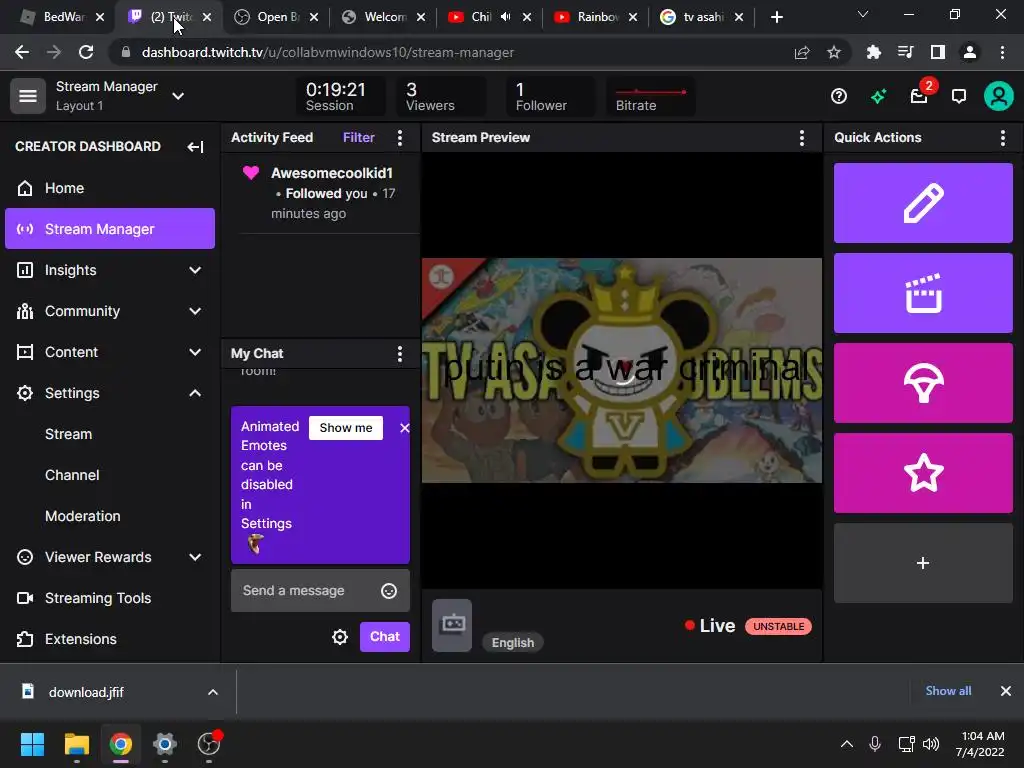The width and height of the screenshot is (1024, 768).
Task: Open the help question mark icon
Action: [x=839, y=97]
